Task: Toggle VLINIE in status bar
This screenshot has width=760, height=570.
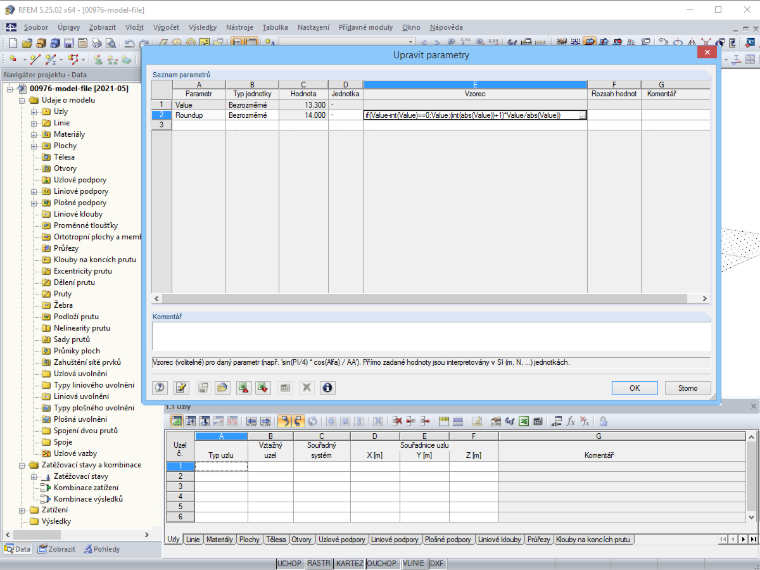Action: point(413,563)
